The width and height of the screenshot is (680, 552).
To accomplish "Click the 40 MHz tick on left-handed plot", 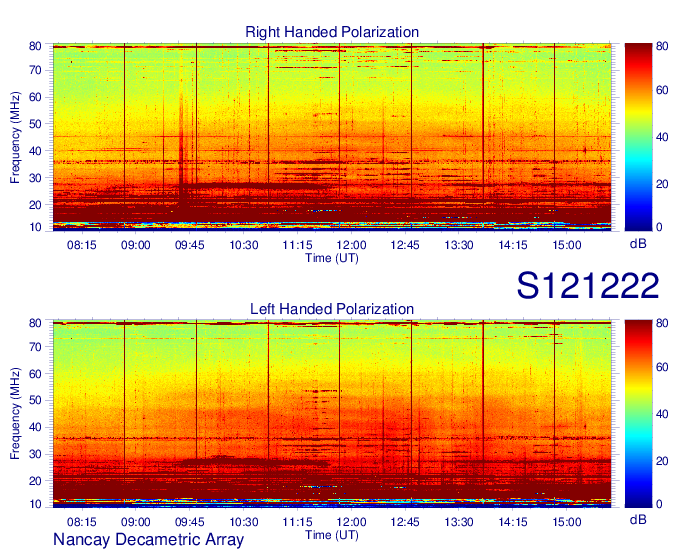I will [35, 427].
